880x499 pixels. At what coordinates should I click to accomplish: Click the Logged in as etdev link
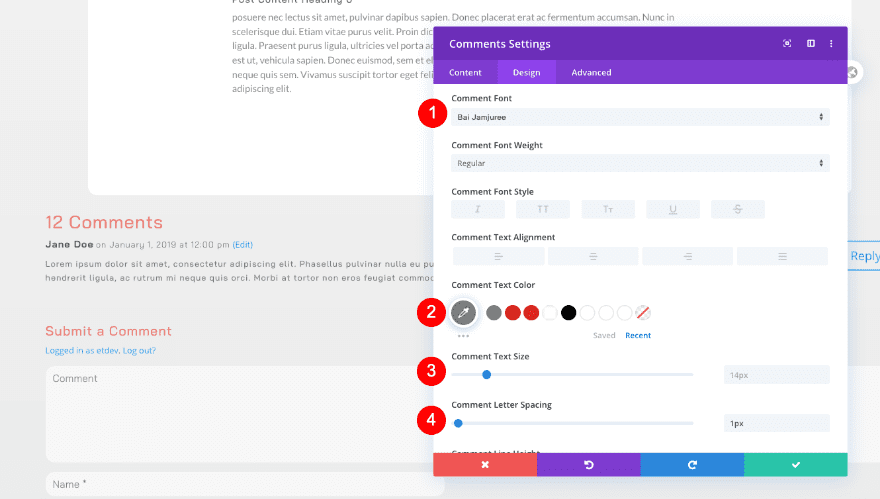coord(82,350)
